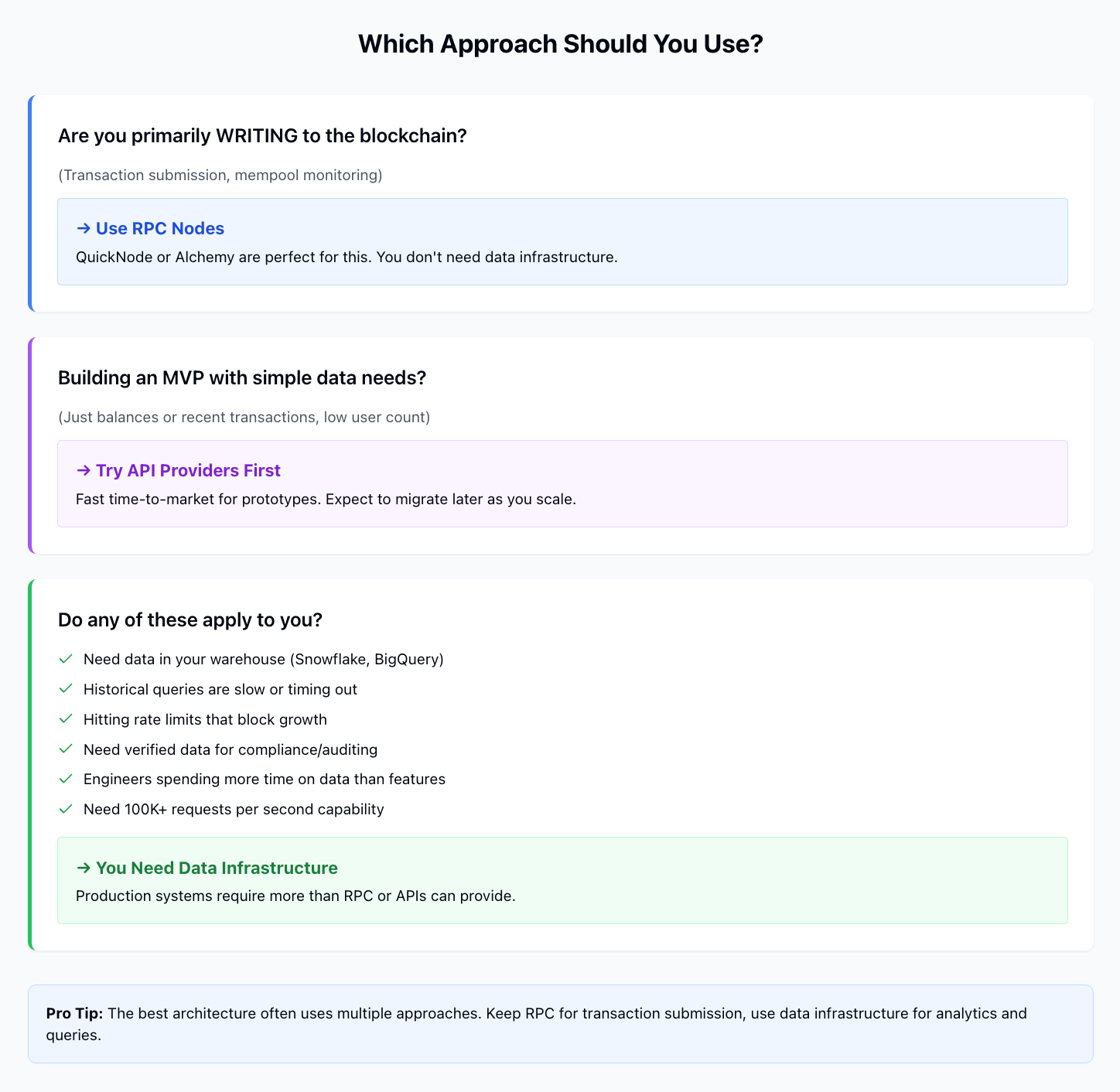Click the arrow before Use RPC Nodes

click(84, 229)
